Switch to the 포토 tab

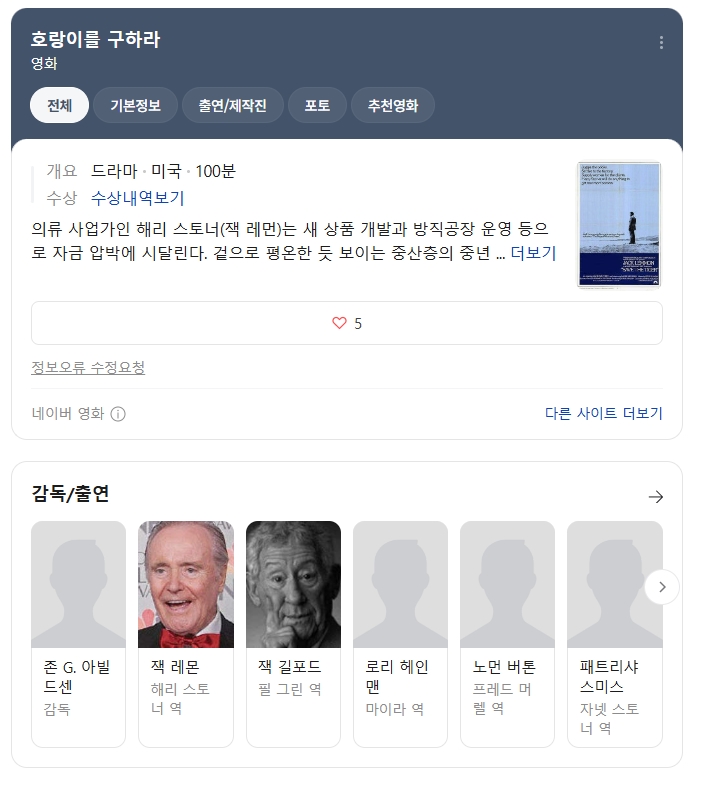[x=317, y=105]
